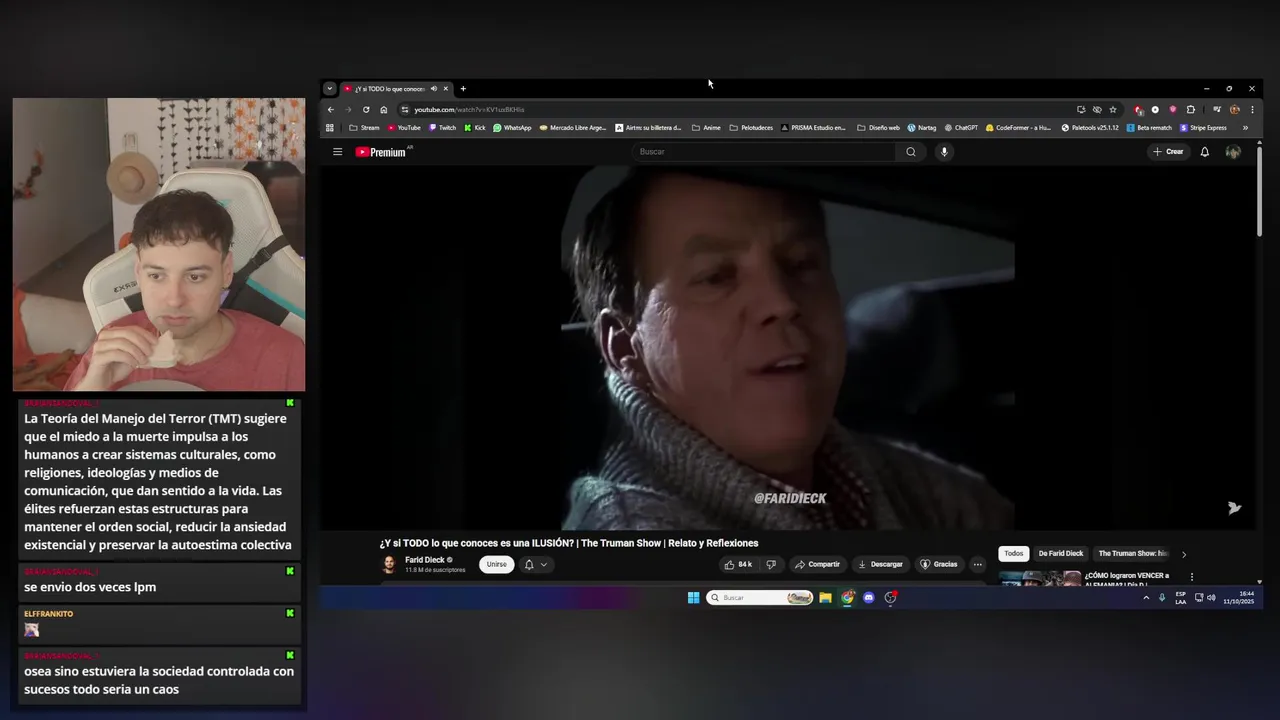Open more actions ellipsis beside Gracias
The width and height of the screenshot is (1280, 720).
[978, 564]
